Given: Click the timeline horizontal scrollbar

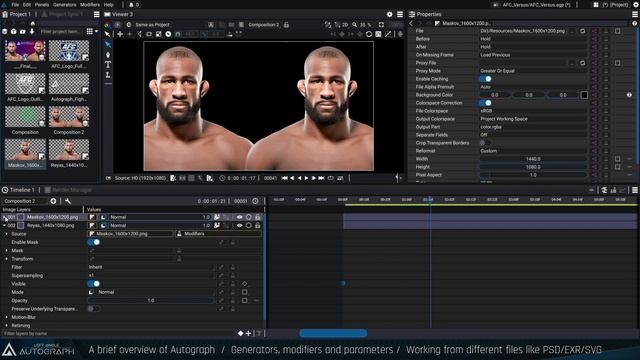Looking at the screenshot, I should coord(333,333).
